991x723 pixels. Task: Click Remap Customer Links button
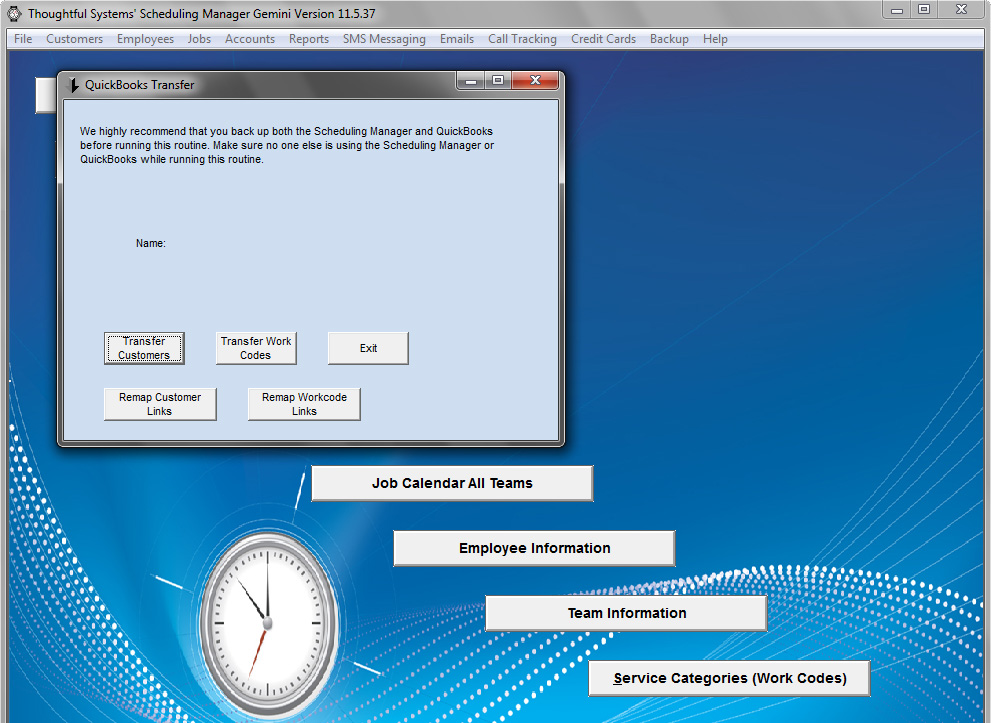click(x=160, y=404)
